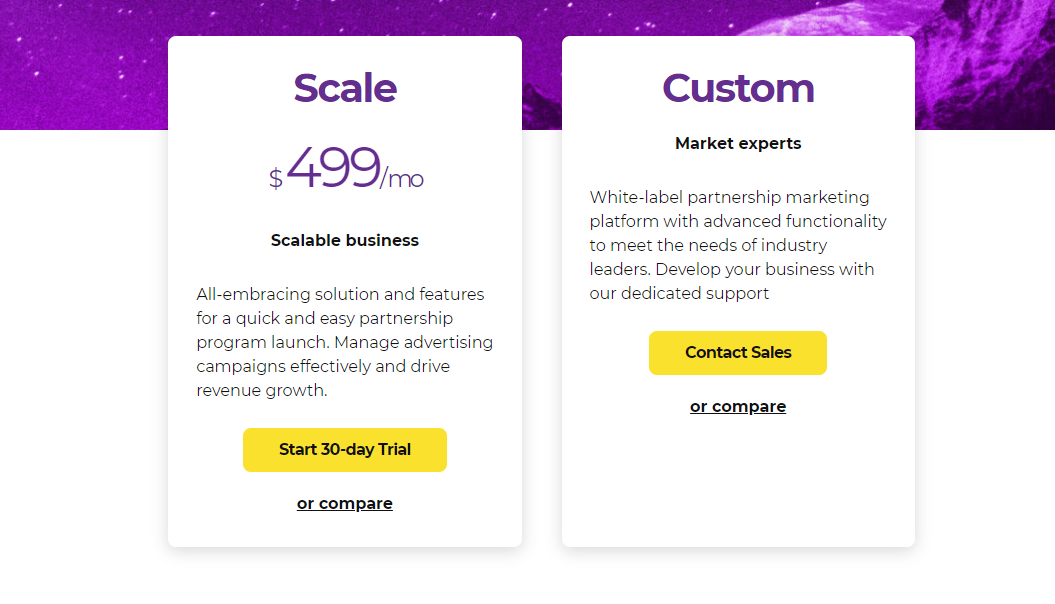Open the or compare link under Scale
Viewport: 1055px width, 604px height.
click(x=344, y=503)
